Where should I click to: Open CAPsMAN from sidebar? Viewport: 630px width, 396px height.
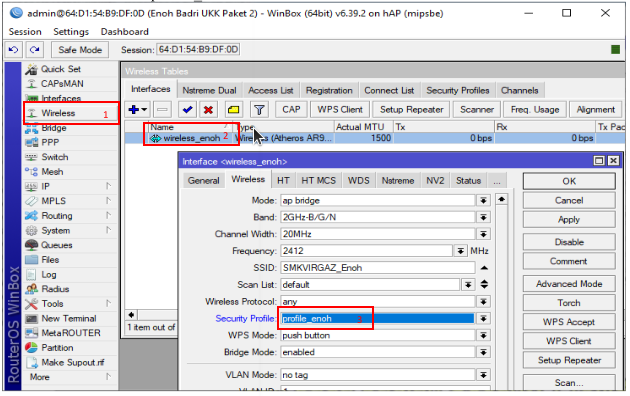pos(62,84)
